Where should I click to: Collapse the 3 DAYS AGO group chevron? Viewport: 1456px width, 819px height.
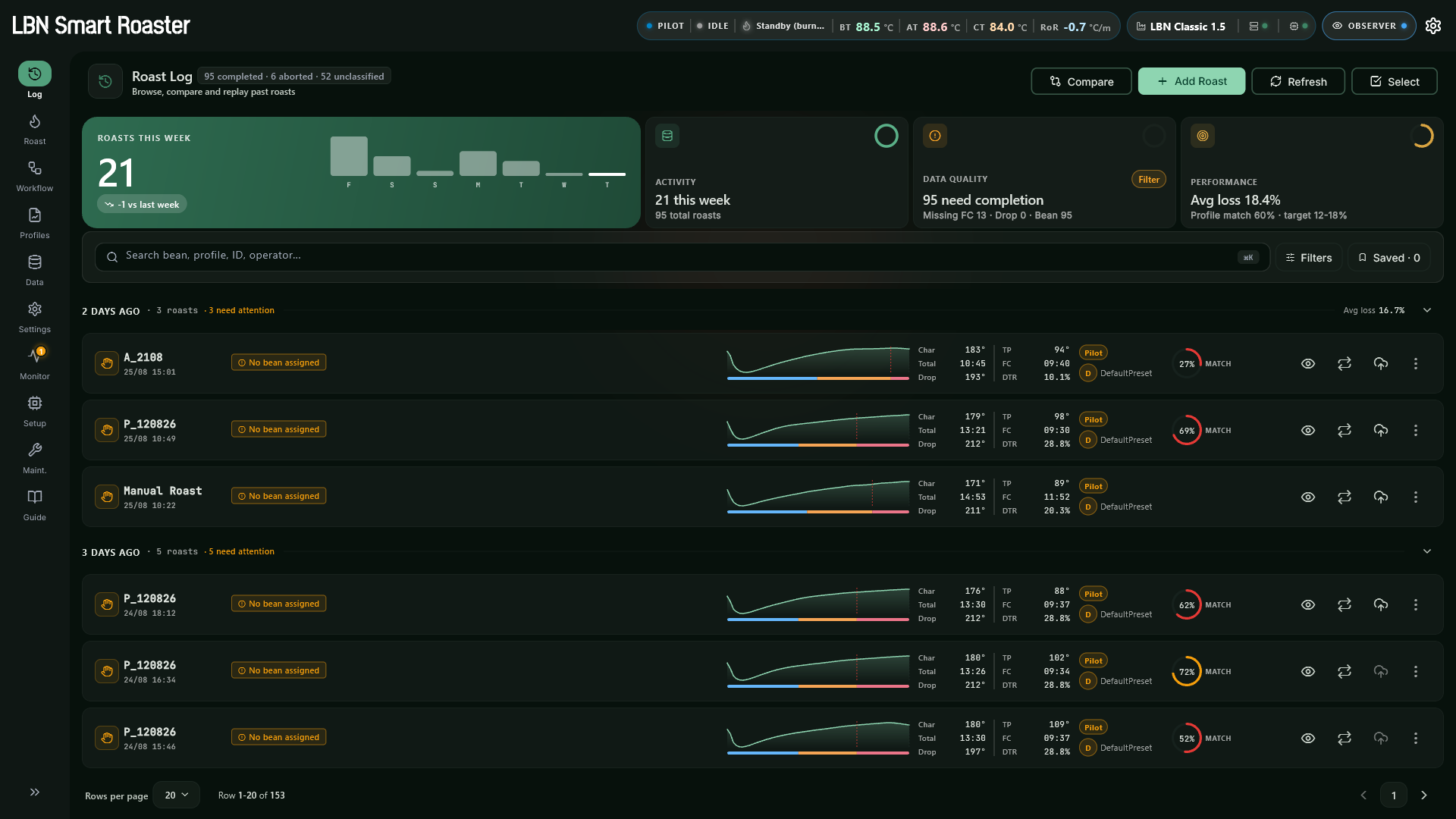click(x=1427, y=551)
